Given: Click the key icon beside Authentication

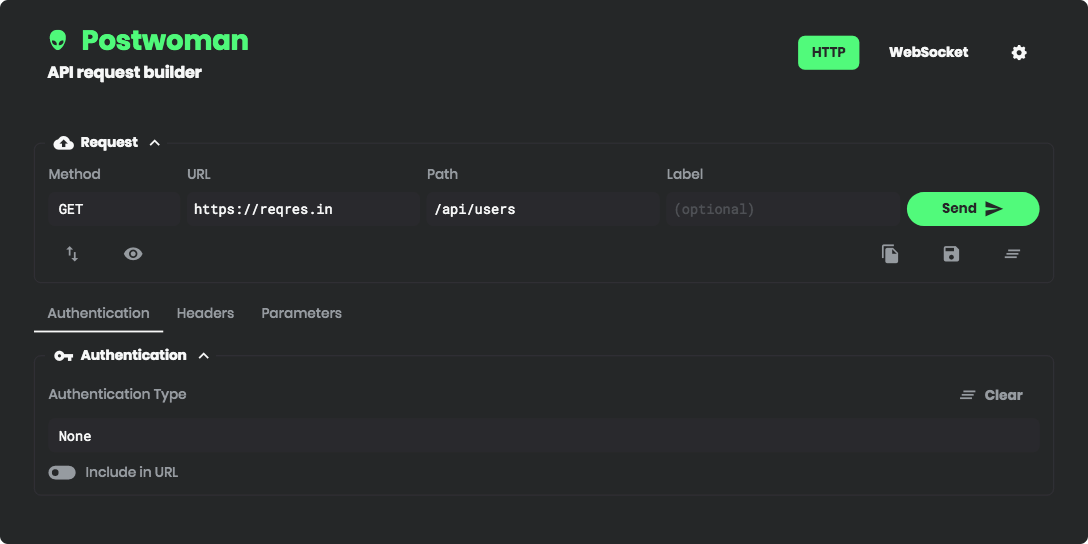Looking at the screenshot, I should tap(63, 356).
